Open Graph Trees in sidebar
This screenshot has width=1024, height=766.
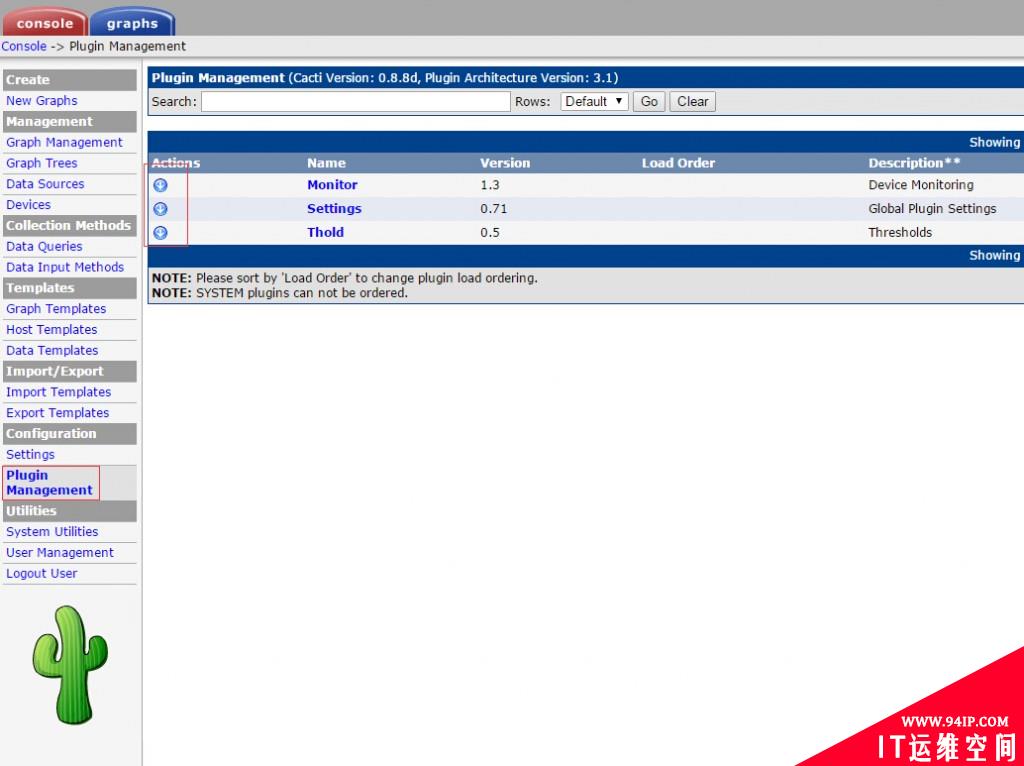pos(42,163)
